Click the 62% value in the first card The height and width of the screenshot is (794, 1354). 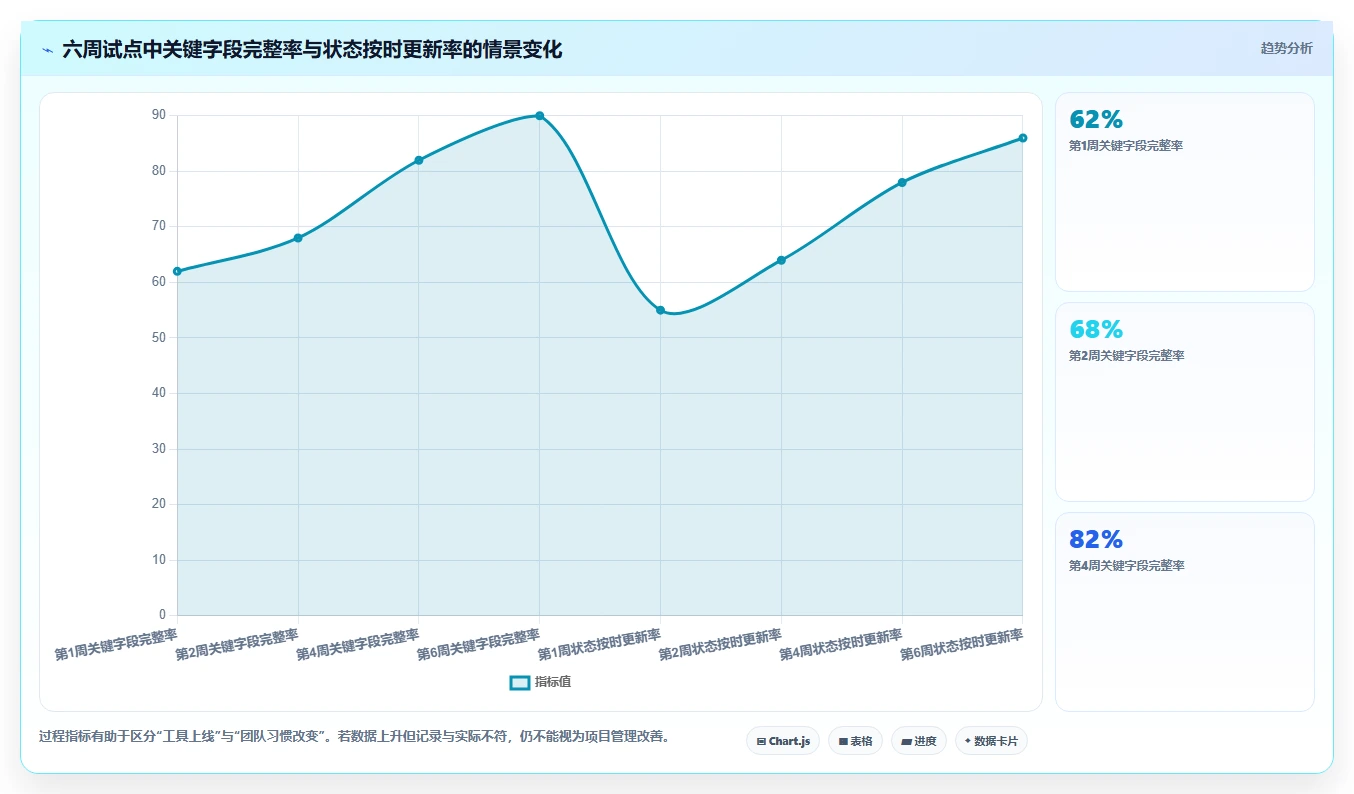[1096, 120]
